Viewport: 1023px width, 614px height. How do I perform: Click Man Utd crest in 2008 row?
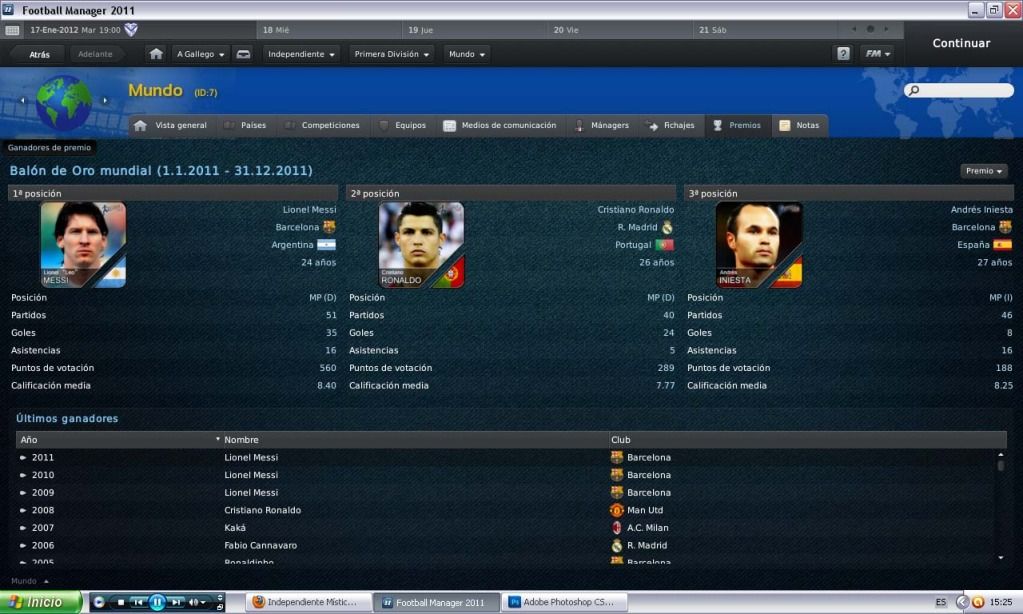point(617,510)
